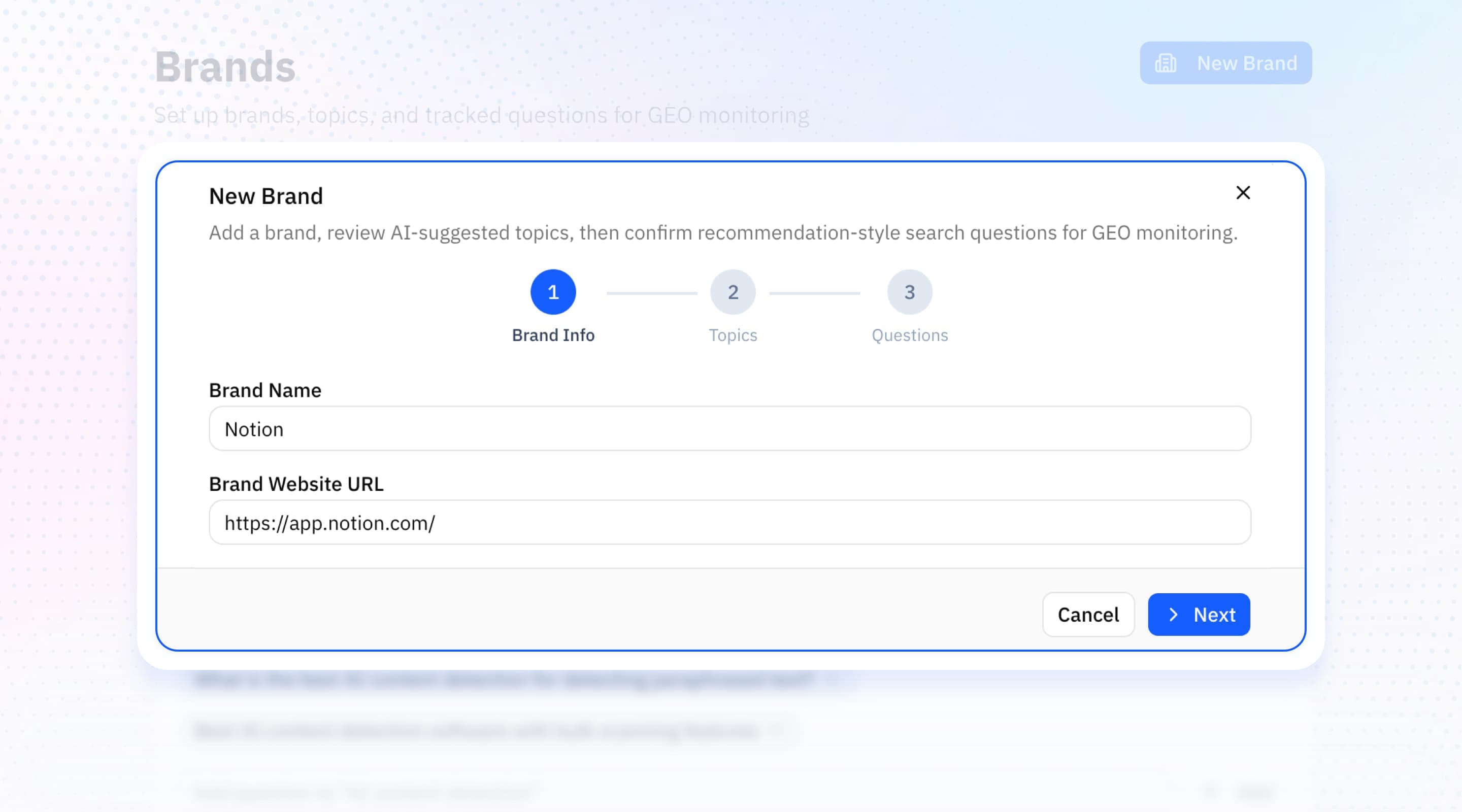Click the dialog description starting "Add a brand"

pos(723,232)
